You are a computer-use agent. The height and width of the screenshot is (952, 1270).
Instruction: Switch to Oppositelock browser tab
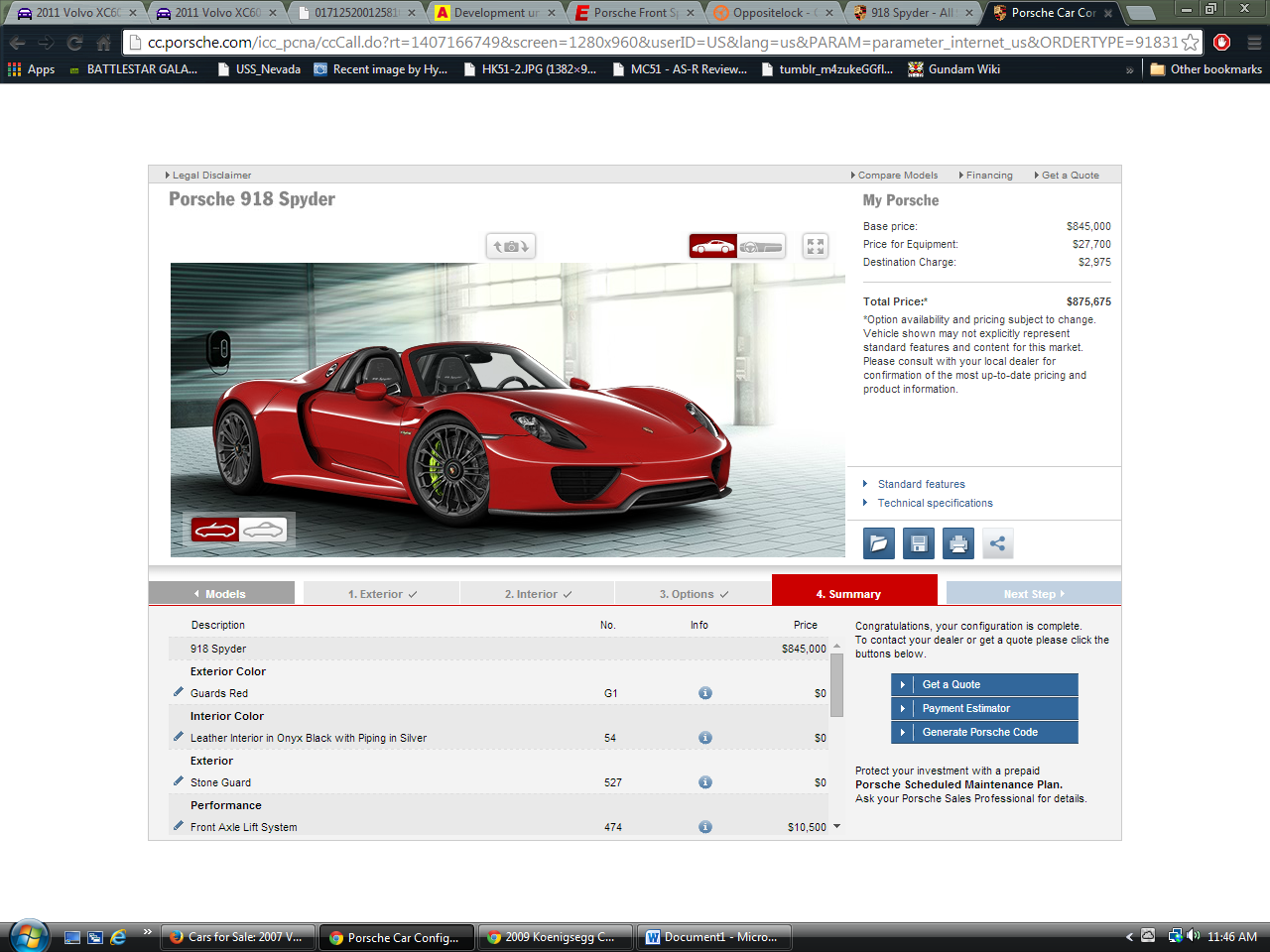tap(774, 13)
